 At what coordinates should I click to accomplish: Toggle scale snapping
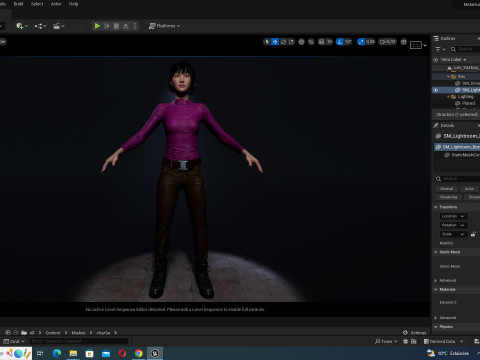[x=361, y=42]
